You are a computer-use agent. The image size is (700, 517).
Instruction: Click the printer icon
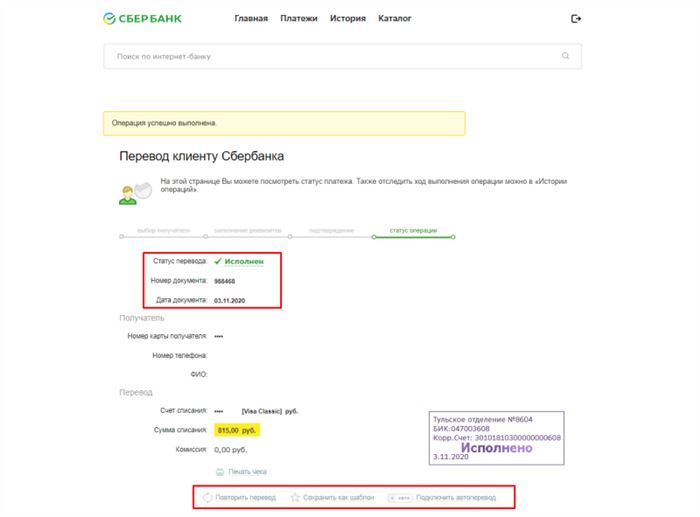pyautogui.click(x=220, y=472)
